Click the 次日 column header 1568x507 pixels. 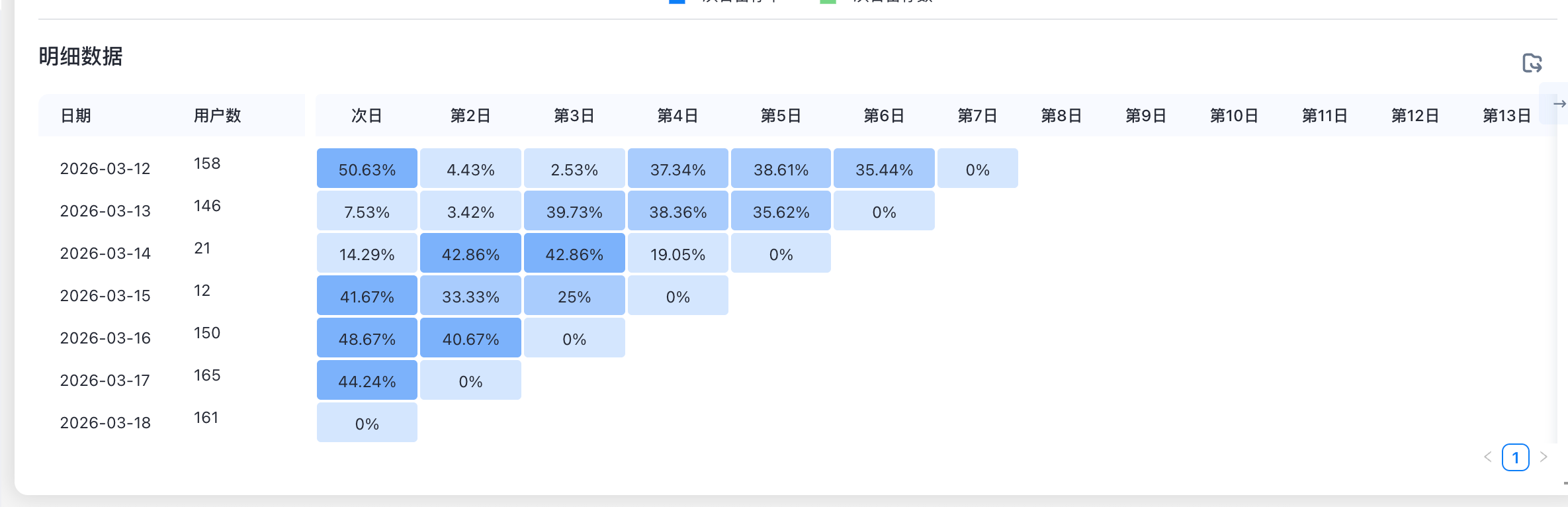point(367,116)
